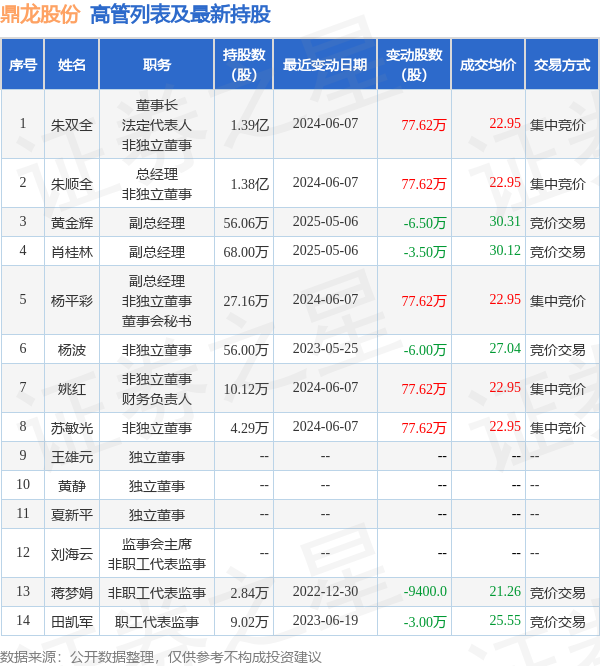Click the 职工代表监事 position of 田凯军
This screenshot has height=666, width=600.
[x=157, y=622]
